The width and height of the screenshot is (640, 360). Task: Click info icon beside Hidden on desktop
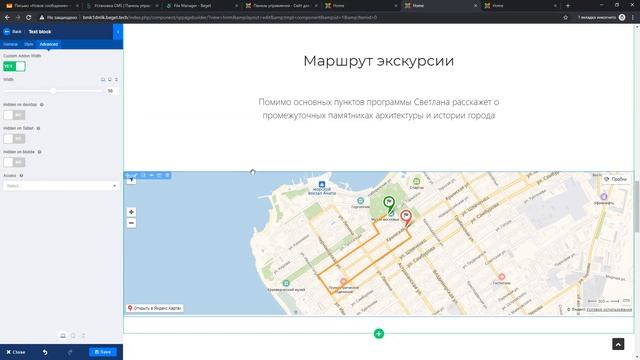pyautogui.click(x=42, y=105)
